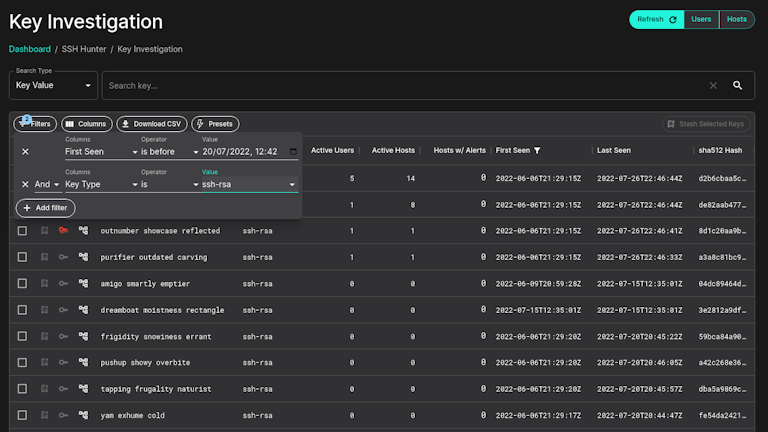Select checkbox for frigidity snowiness errant
The image size is (768, 432).
point(22,336)
